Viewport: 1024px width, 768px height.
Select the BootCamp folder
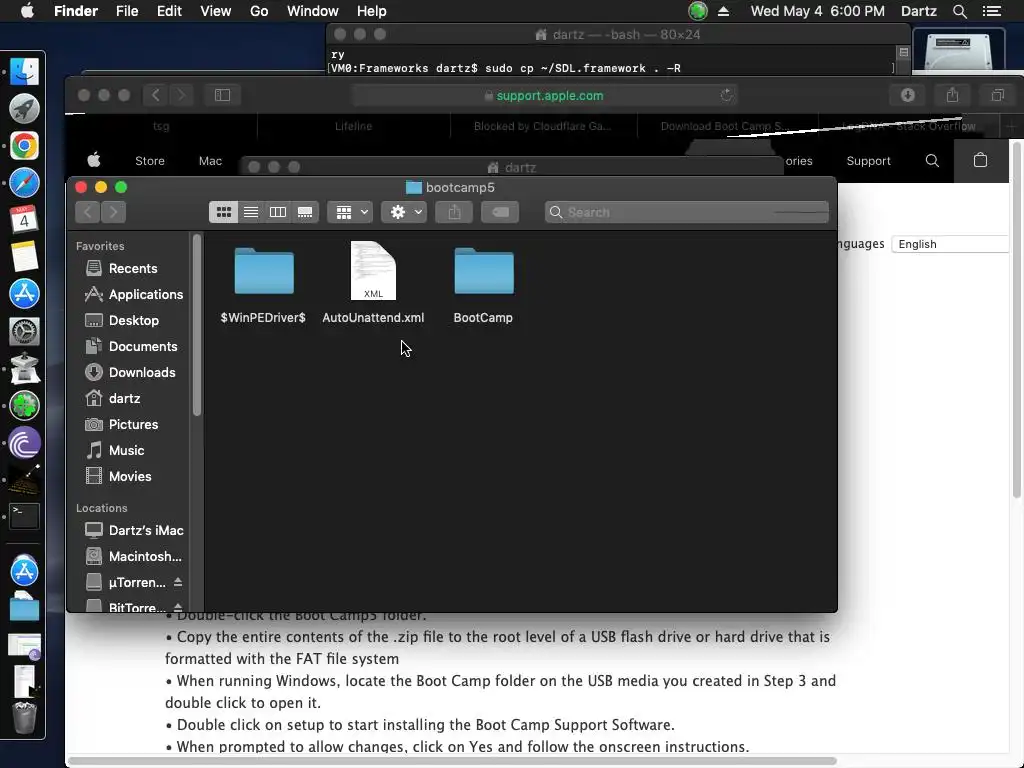[483, 285]
